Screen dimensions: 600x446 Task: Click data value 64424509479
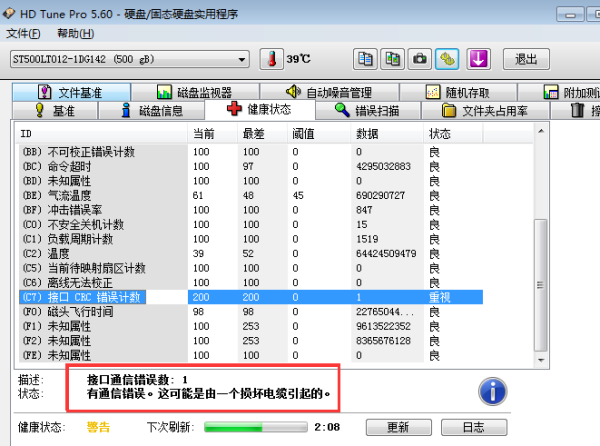click(386, 254)
